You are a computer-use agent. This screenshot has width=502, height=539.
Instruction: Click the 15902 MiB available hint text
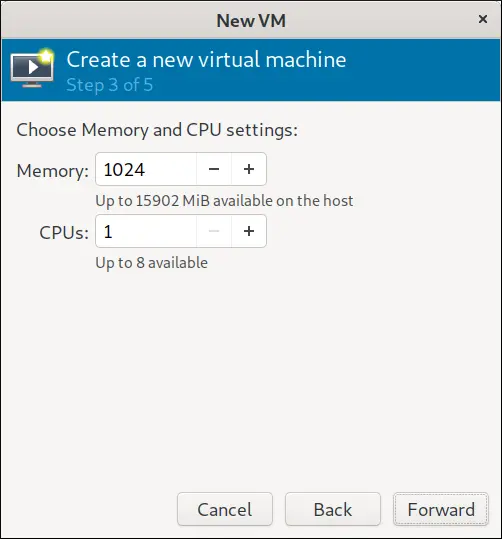pyautogui.click(x=224, y=201)
